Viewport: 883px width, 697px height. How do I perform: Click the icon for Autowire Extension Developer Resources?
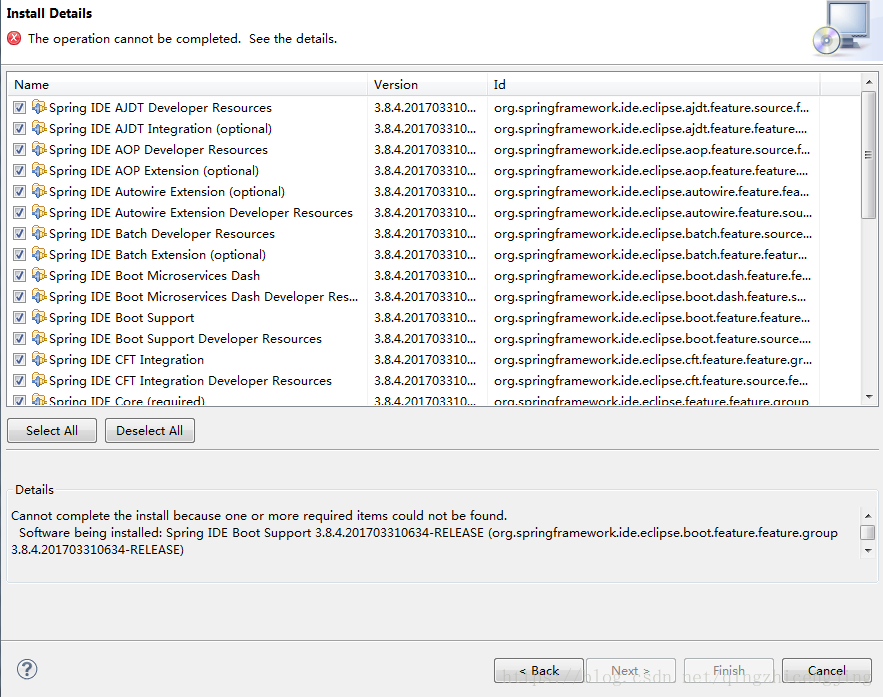click(x=39, y=212)
